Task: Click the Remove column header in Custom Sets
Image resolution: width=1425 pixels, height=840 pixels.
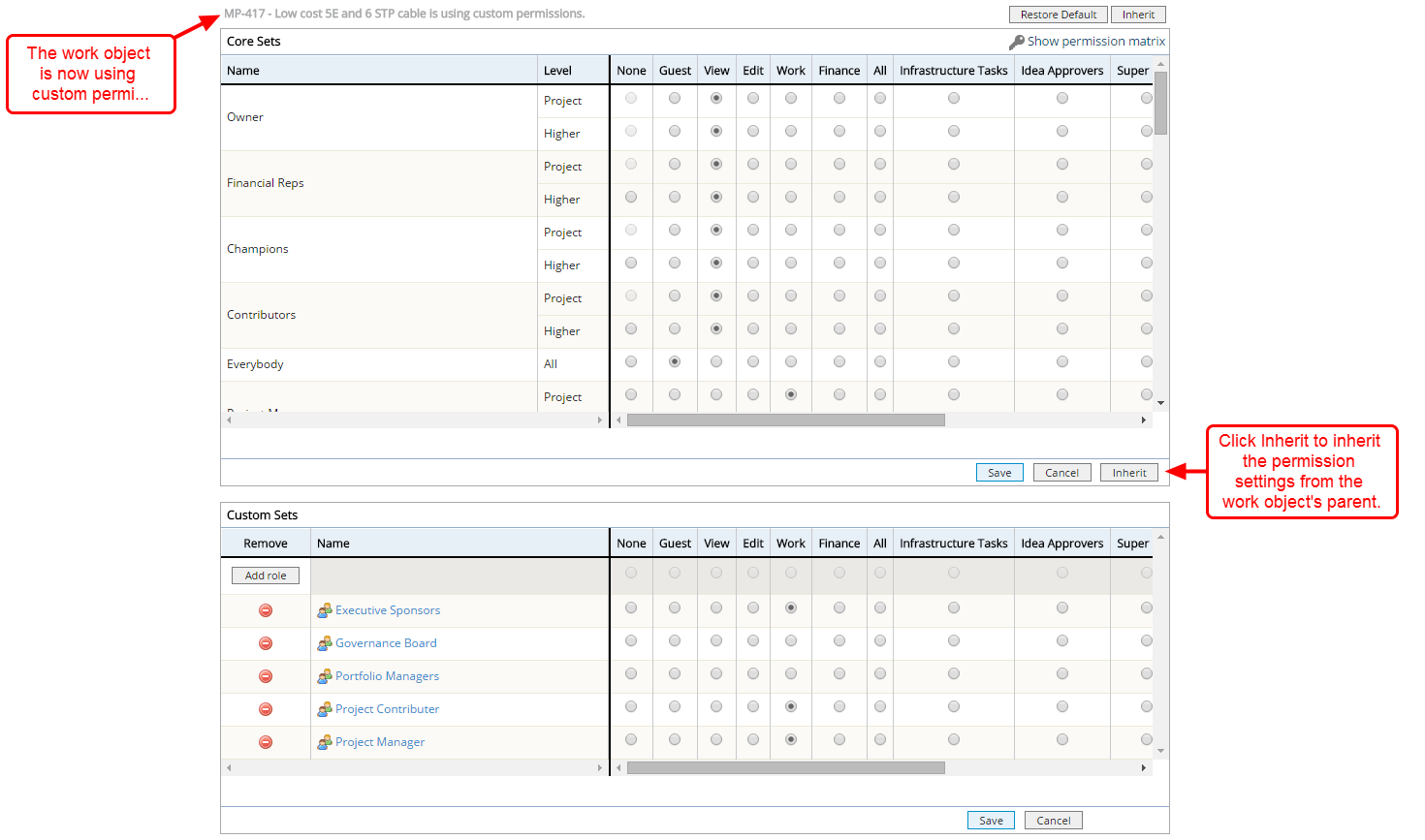Action: (x=266, y=544)
